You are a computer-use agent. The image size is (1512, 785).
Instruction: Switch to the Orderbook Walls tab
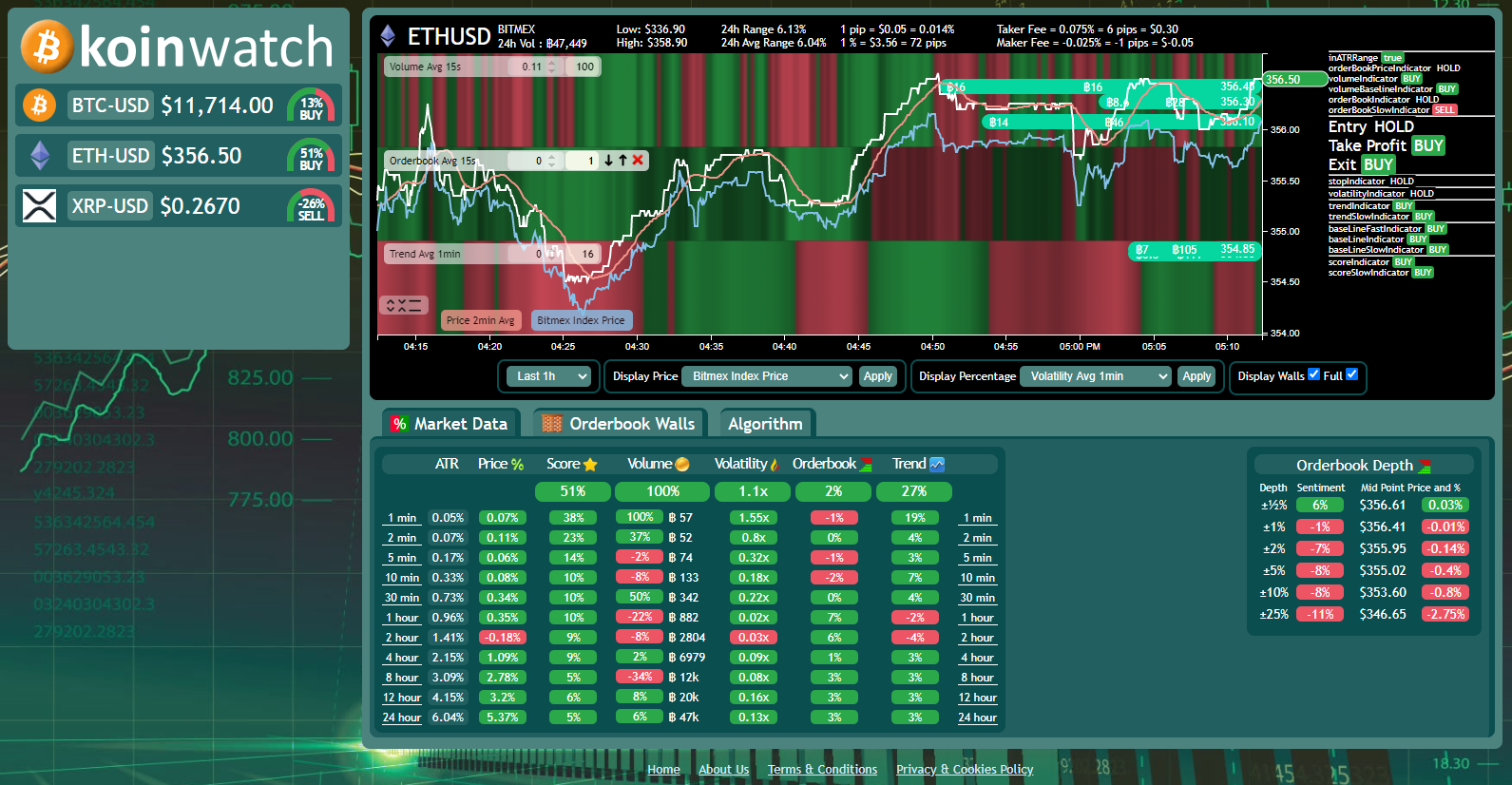tap(620, 424)
